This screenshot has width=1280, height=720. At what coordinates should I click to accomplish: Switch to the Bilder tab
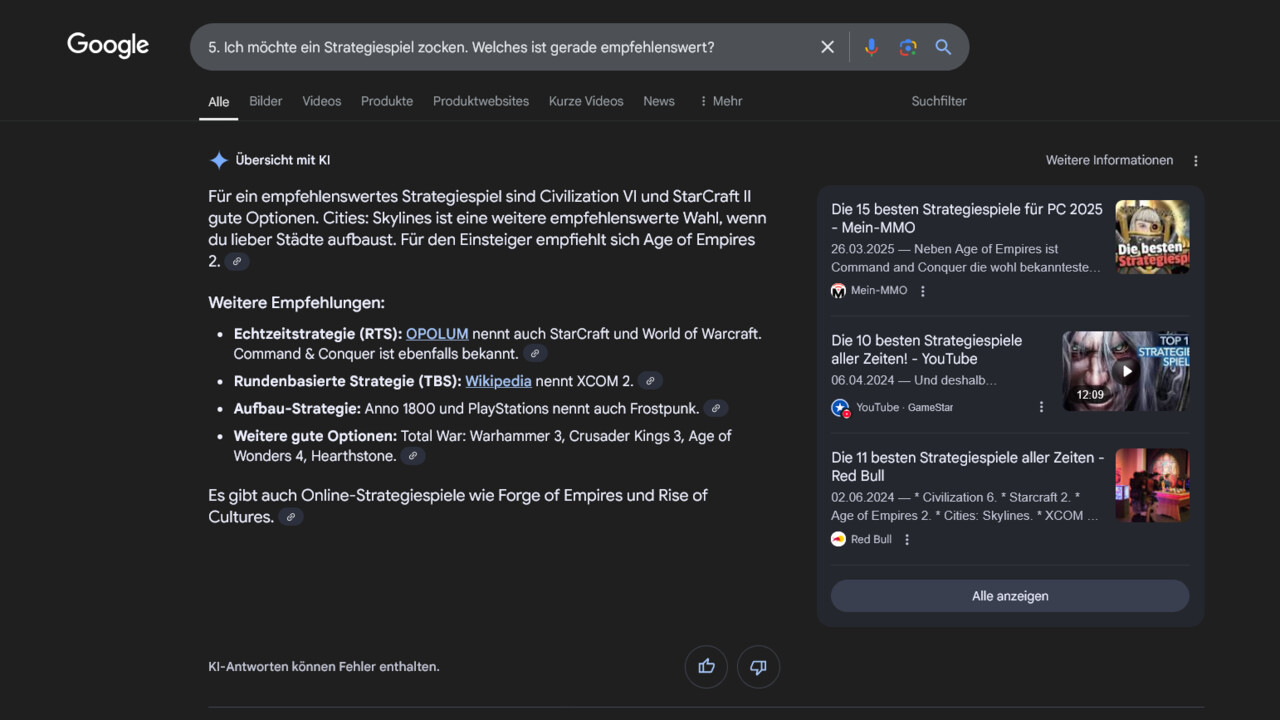[266, 101]
